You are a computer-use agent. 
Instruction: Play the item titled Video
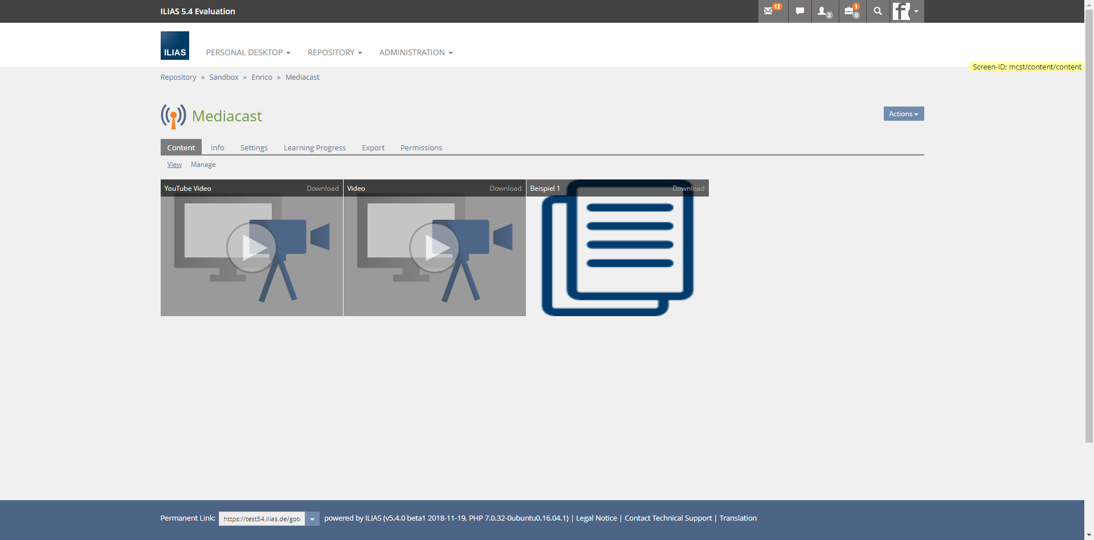[x=434, y=248]
